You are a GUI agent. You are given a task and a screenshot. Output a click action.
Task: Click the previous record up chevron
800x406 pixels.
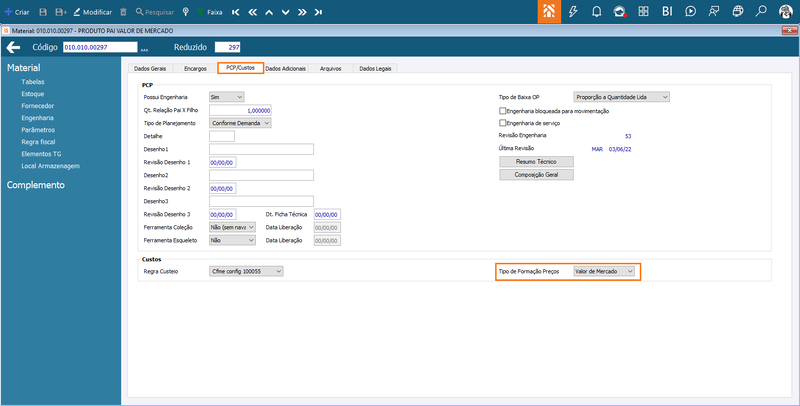click(x=269, y=12)
